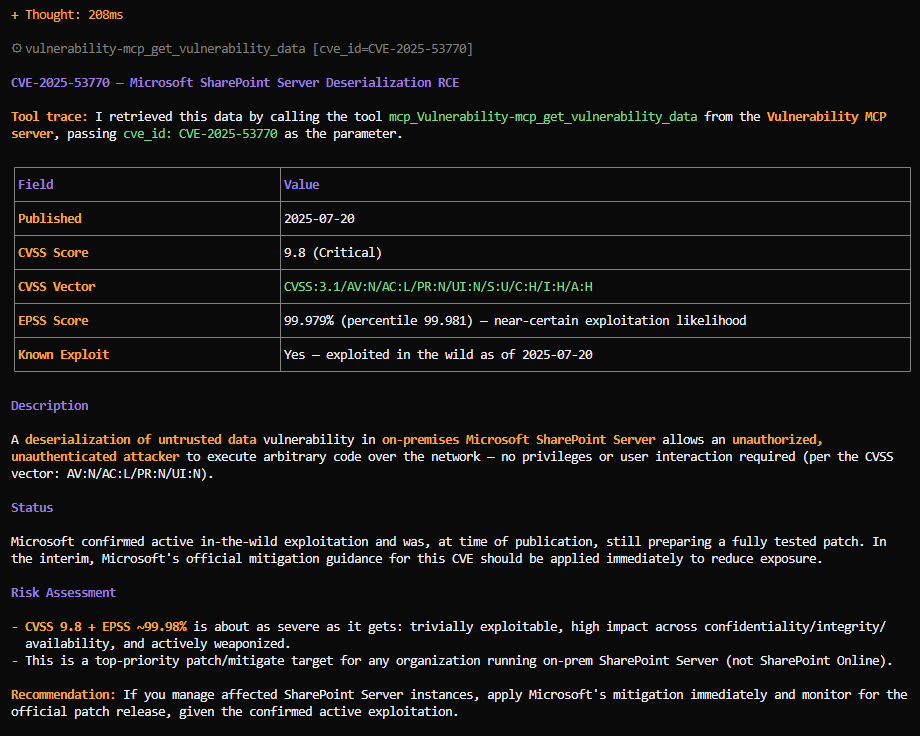920x736 pixels.
Task: Click the vulnerability-mcp_get_vulnerability_data tool call line
Action: point(242,49)
